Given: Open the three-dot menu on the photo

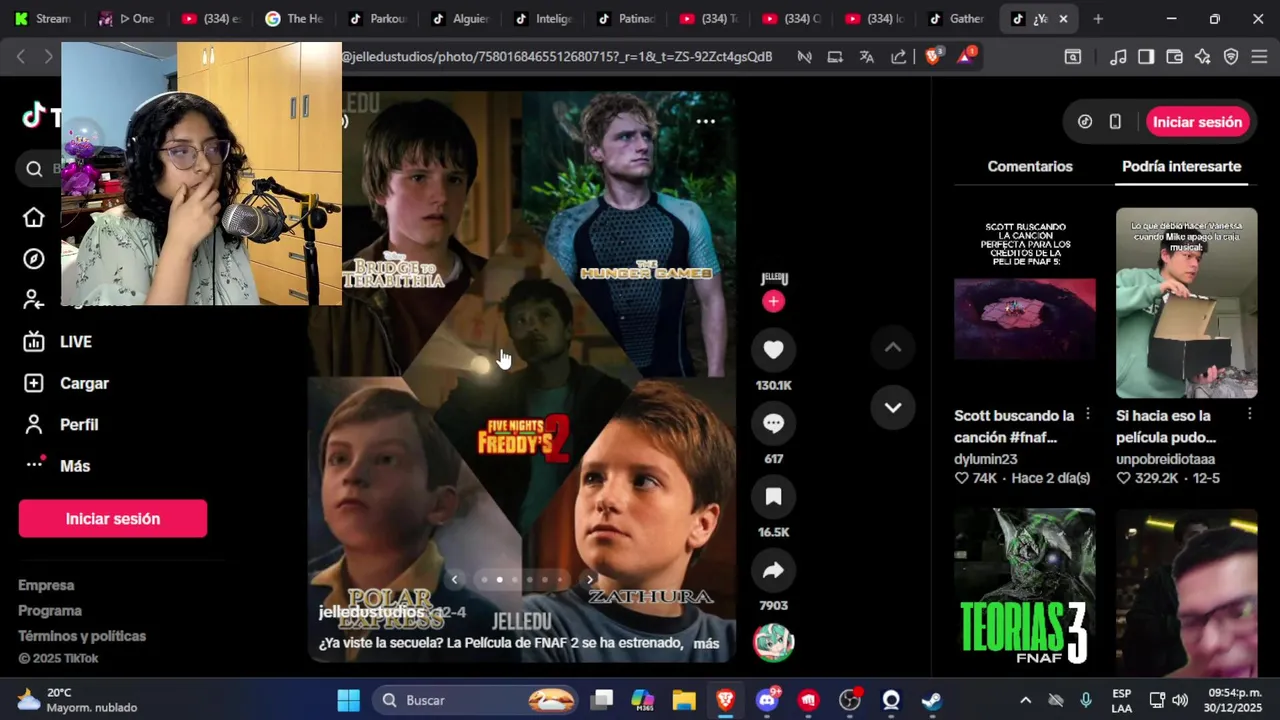Looking at the screenshot, I should click(x=705, y=121).
